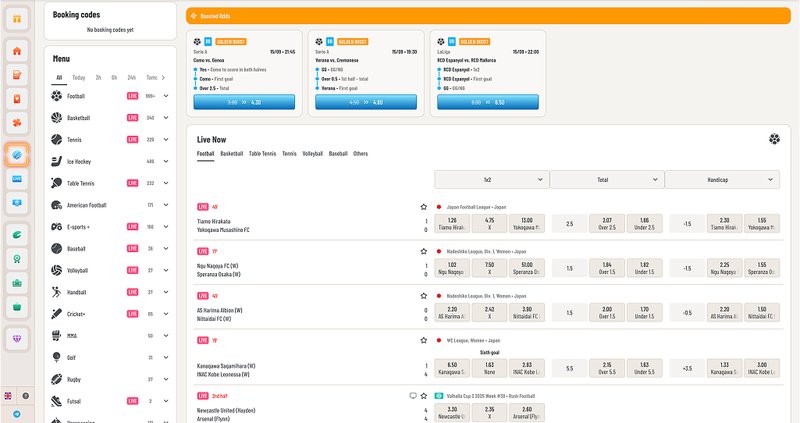
Task: Click the Rugby row in Menu
Action: [x=110, y=379]
